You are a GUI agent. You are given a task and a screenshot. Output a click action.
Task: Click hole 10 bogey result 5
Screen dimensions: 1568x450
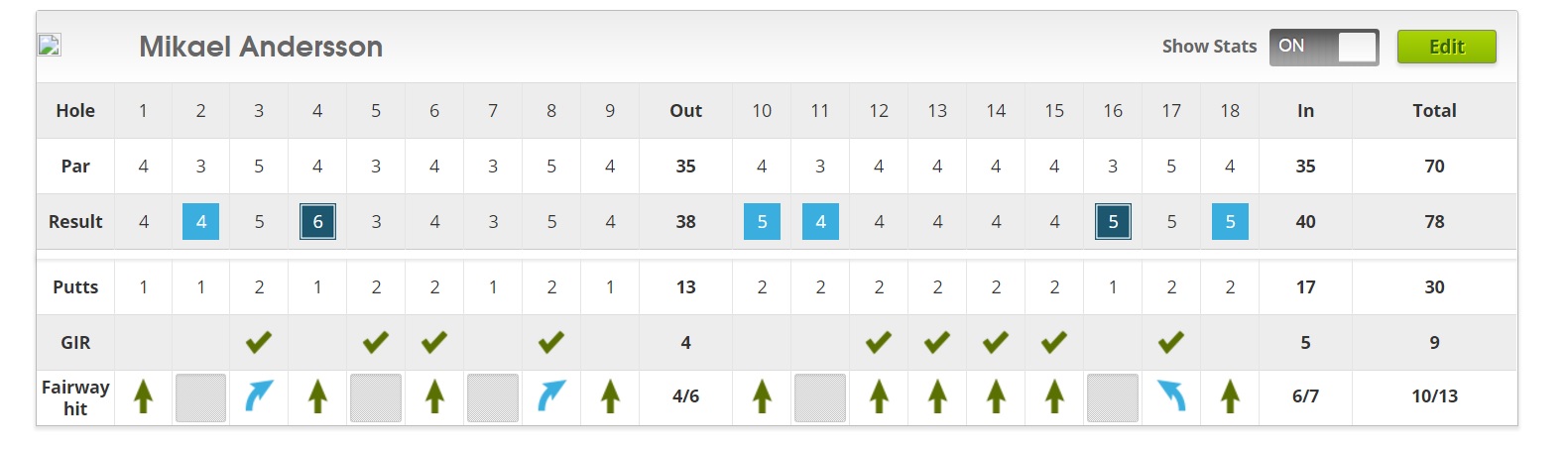[x=762, y=221]
